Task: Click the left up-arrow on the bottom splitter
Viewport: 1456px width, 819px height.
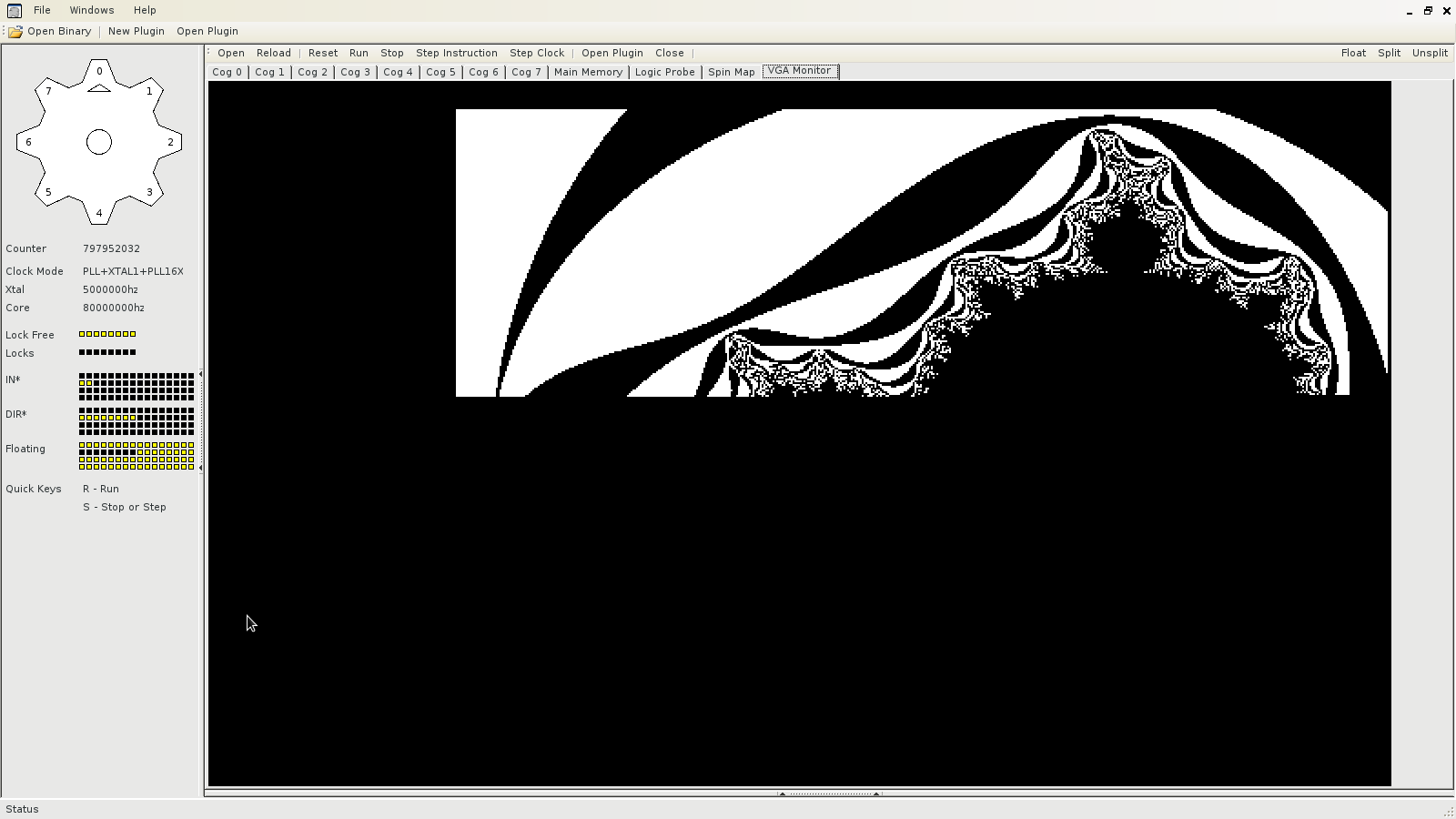Action: point(782,794)
